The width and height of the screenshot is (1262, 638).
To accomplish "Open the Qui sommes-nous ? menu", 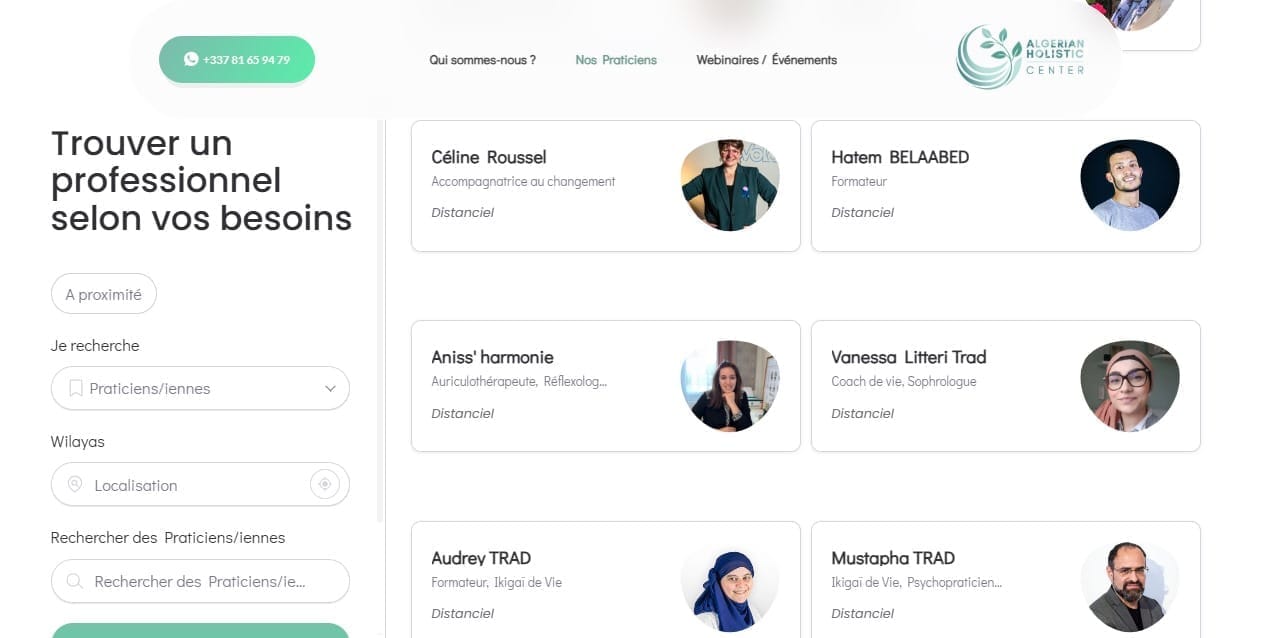I will coord(482,60).
